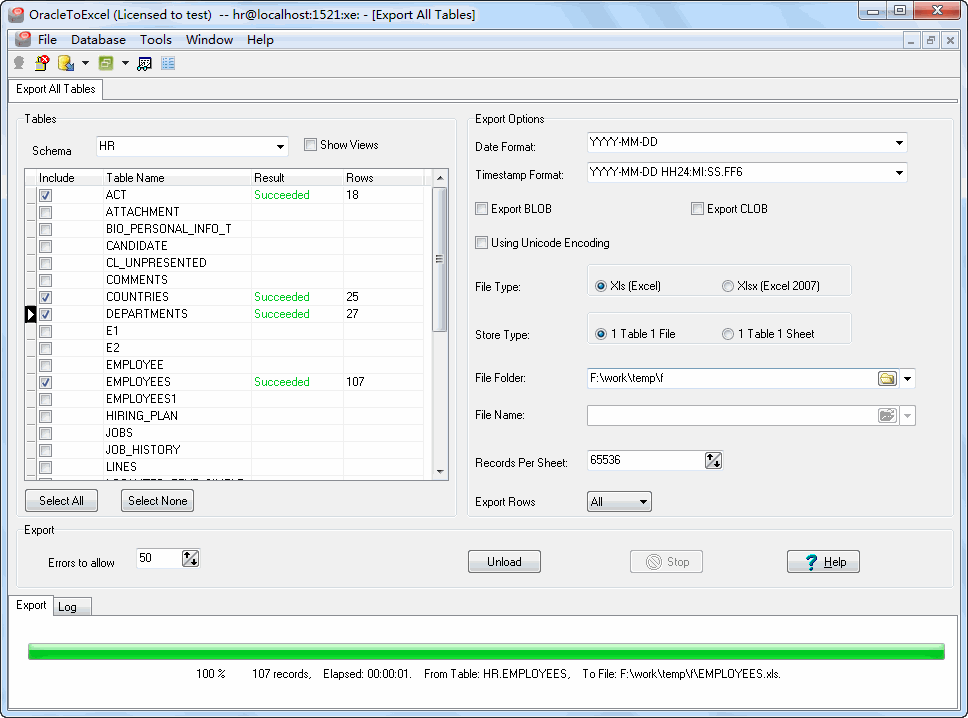Viewport: 968px width, 718px height.
Task: Click the Errors to allow spinner icon
Action: (190, 559)
